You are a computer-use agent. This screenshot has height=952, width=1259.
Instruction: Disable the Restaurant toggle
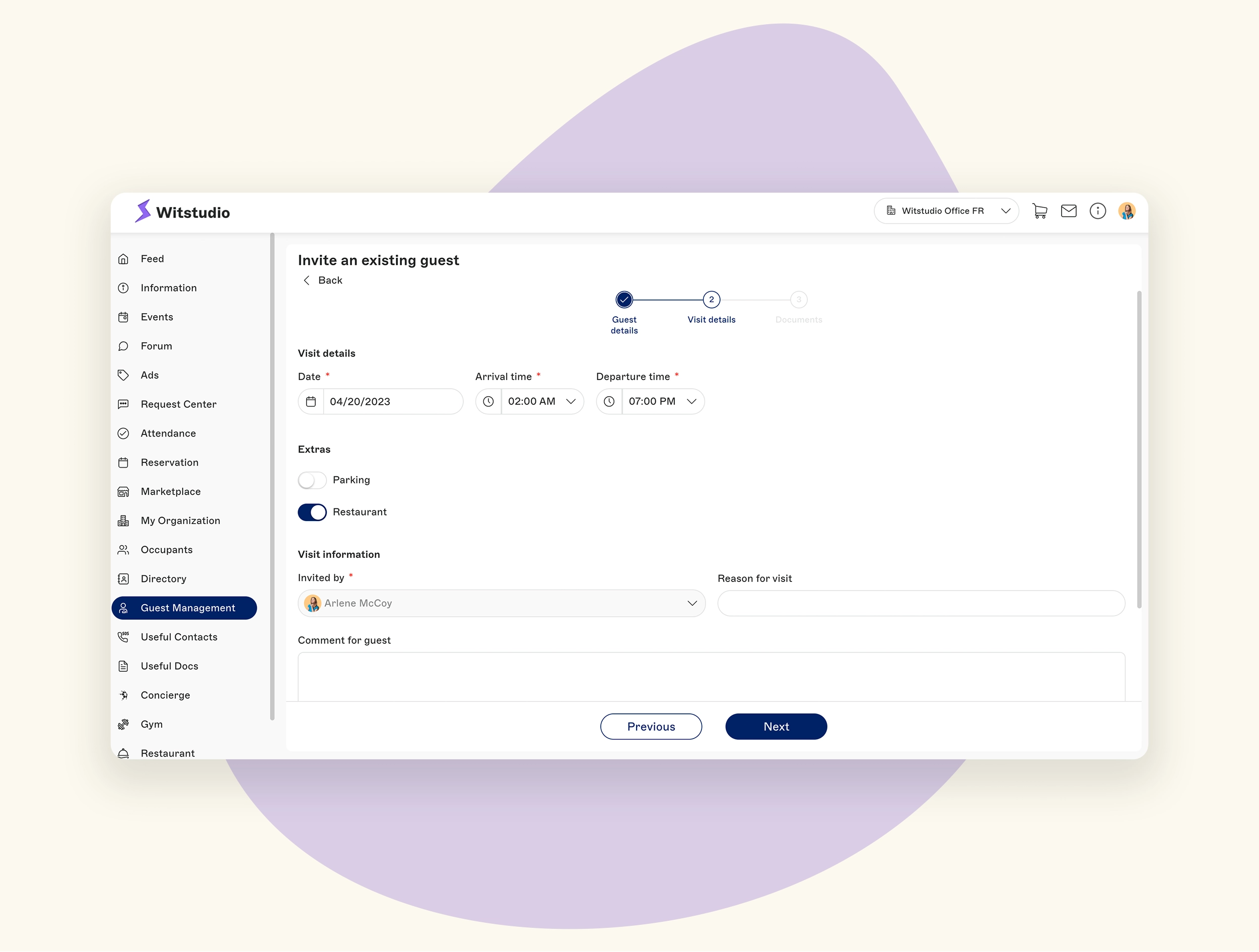coord(312,512)
